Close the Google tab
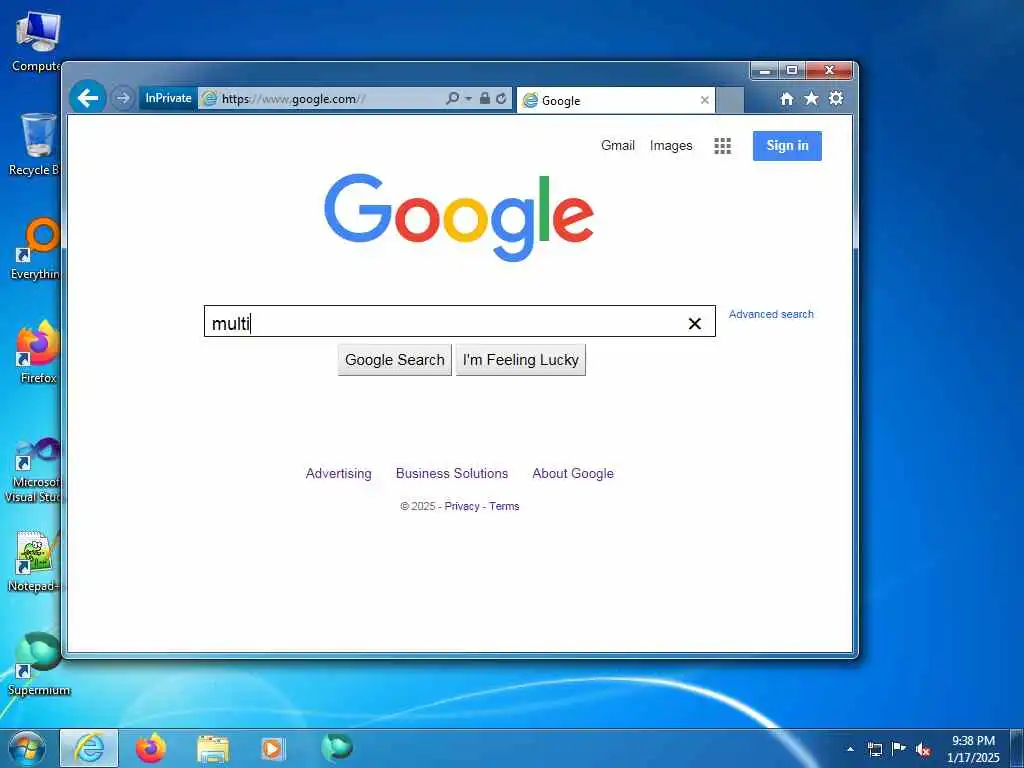Screen dimensions: 1024x768 click(705, 100)
